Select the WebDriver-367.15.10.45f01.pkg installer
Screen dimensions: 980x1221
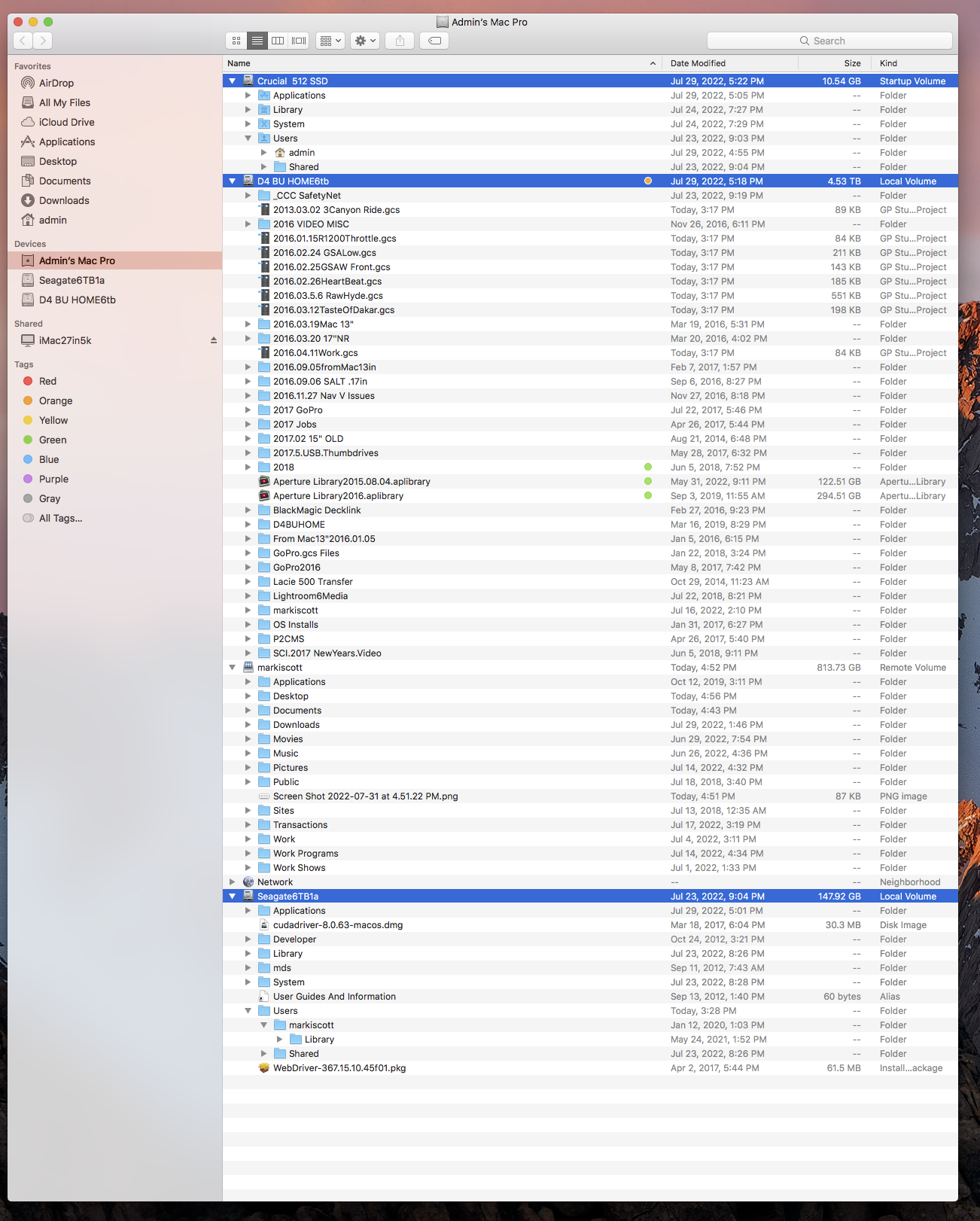pos(339,1067)
